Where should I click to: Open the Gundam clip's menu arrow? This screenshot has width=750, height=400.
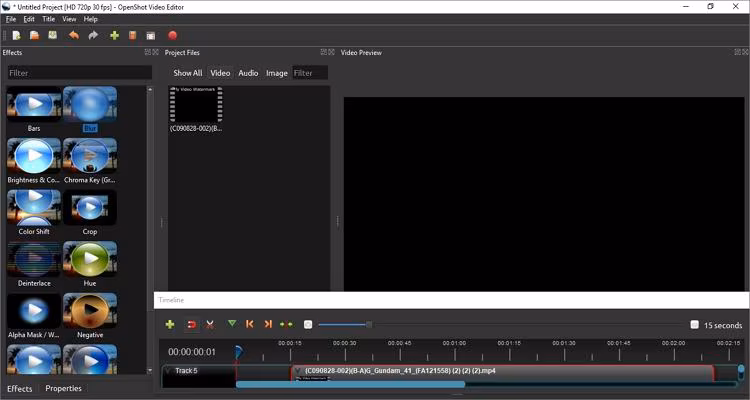(298, 371)
